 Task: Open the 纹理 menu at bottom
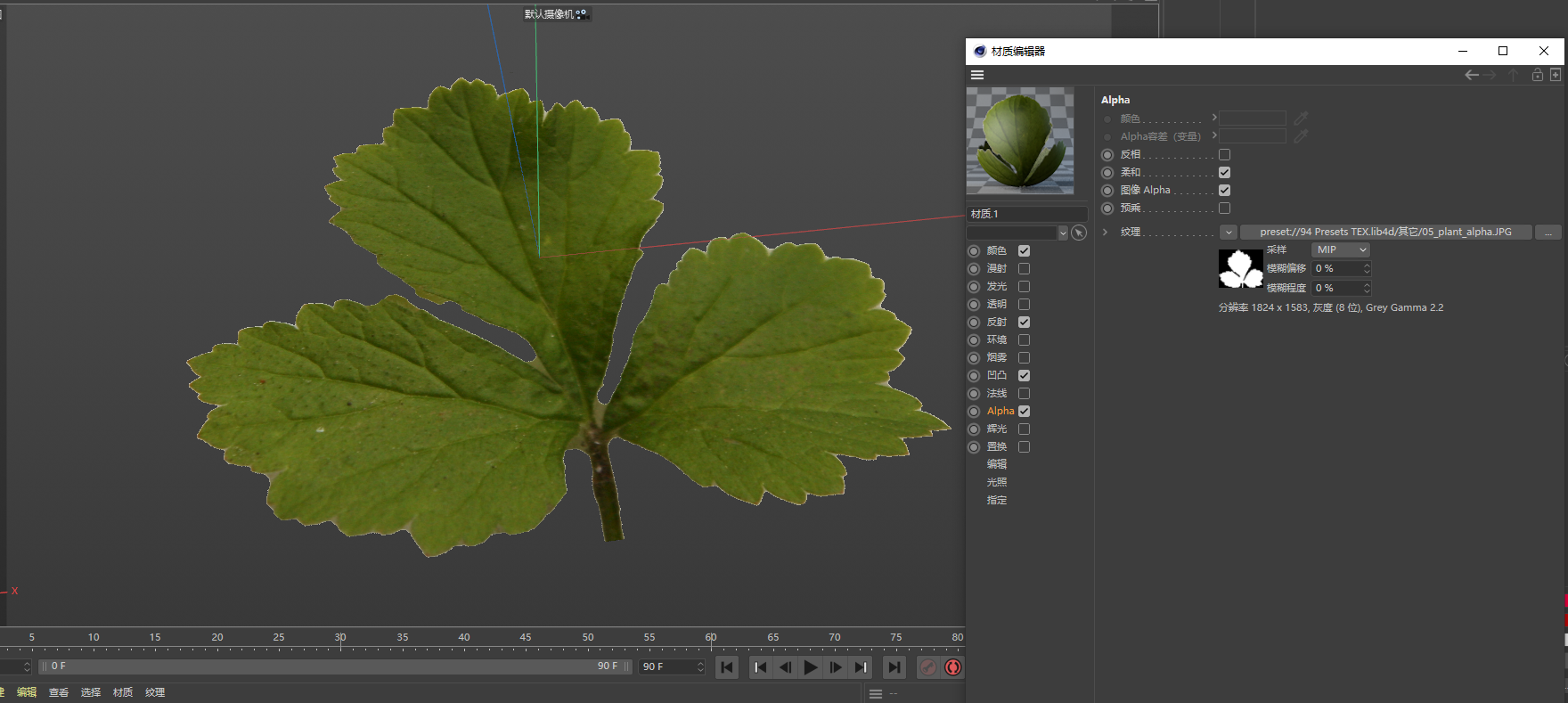pyautogui.click(x=155, y=692)
